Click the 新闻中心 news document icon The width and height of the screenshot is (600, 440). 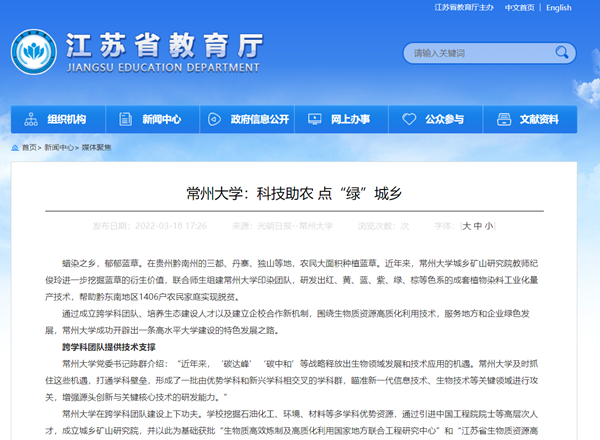point(126,119)
